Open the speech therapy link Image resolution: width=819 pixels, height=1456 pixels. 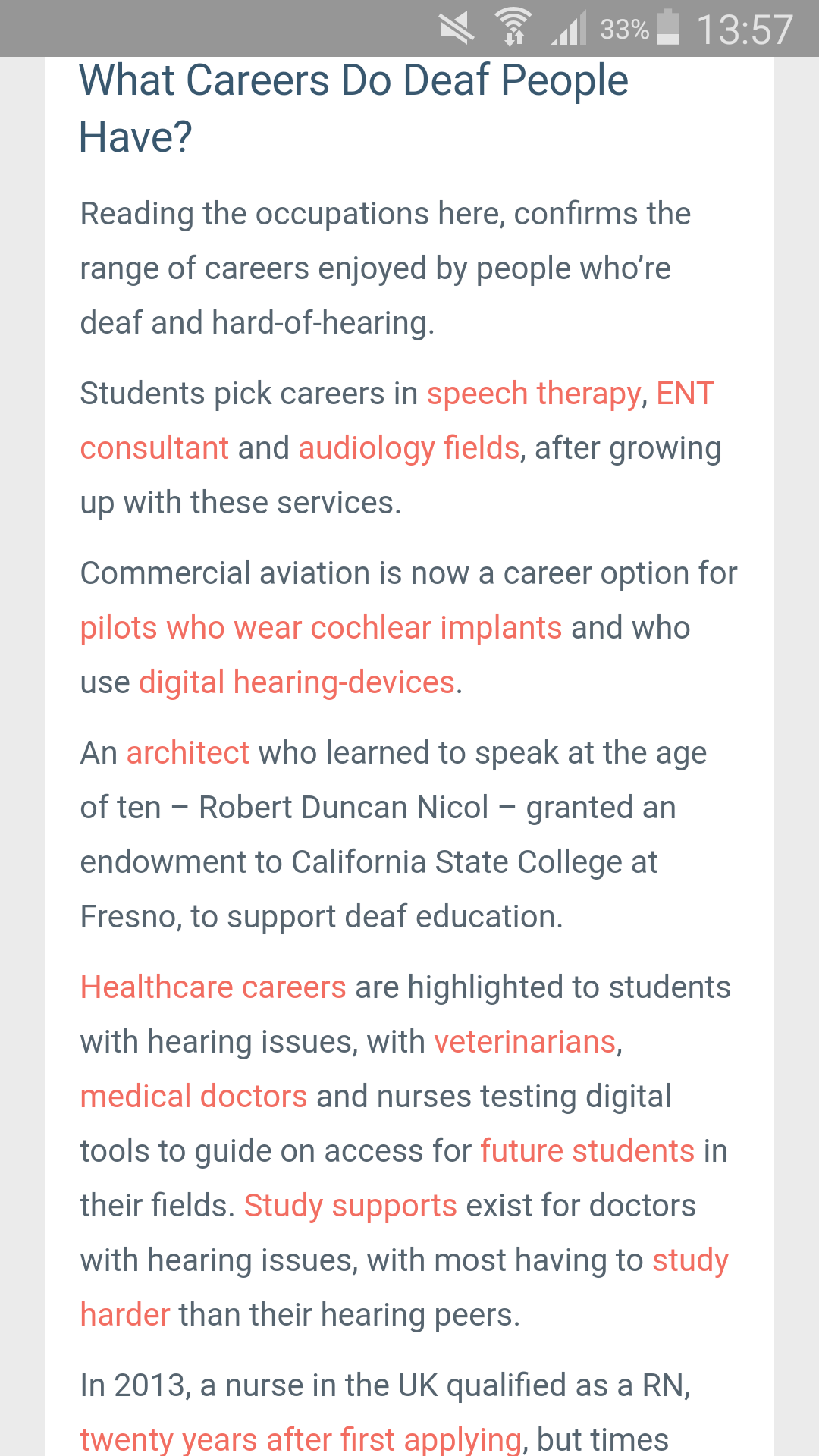534,394
